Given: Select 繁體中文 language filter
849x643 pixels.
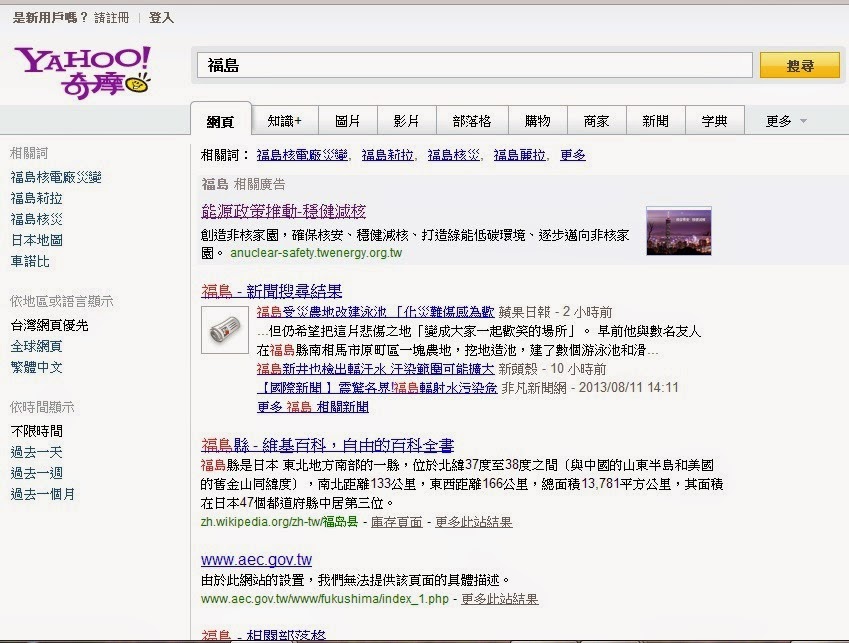Looking at the screenshot, I should tap(36, 367).
